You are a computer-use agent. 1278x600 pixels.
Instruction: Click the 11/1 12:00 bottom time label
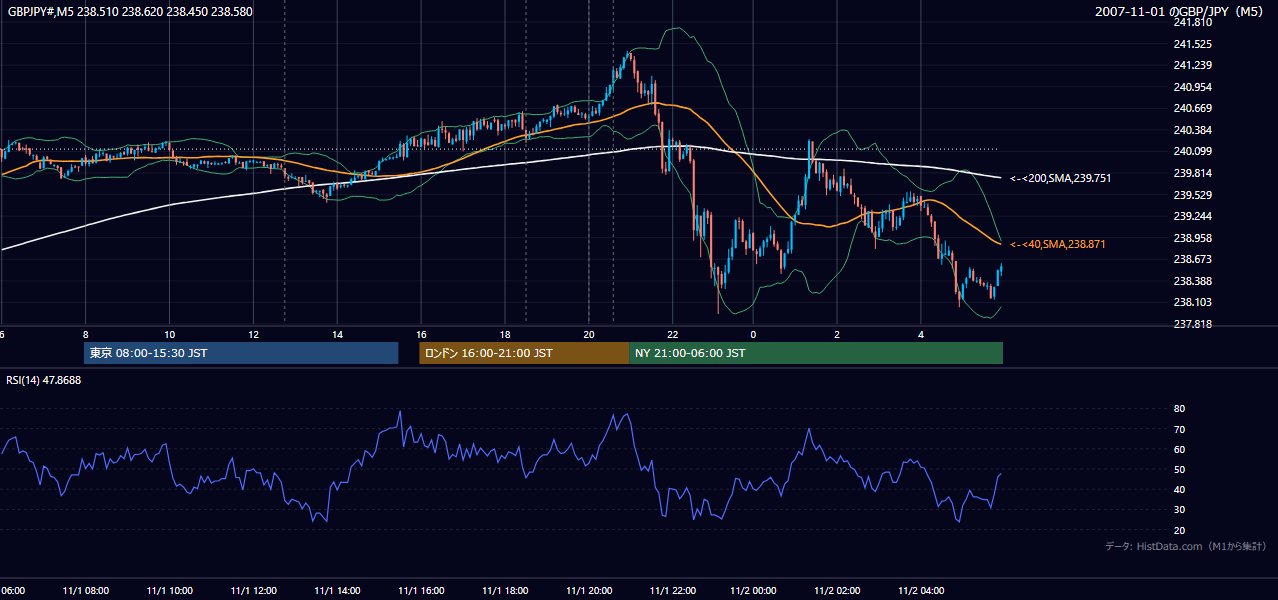253,590
